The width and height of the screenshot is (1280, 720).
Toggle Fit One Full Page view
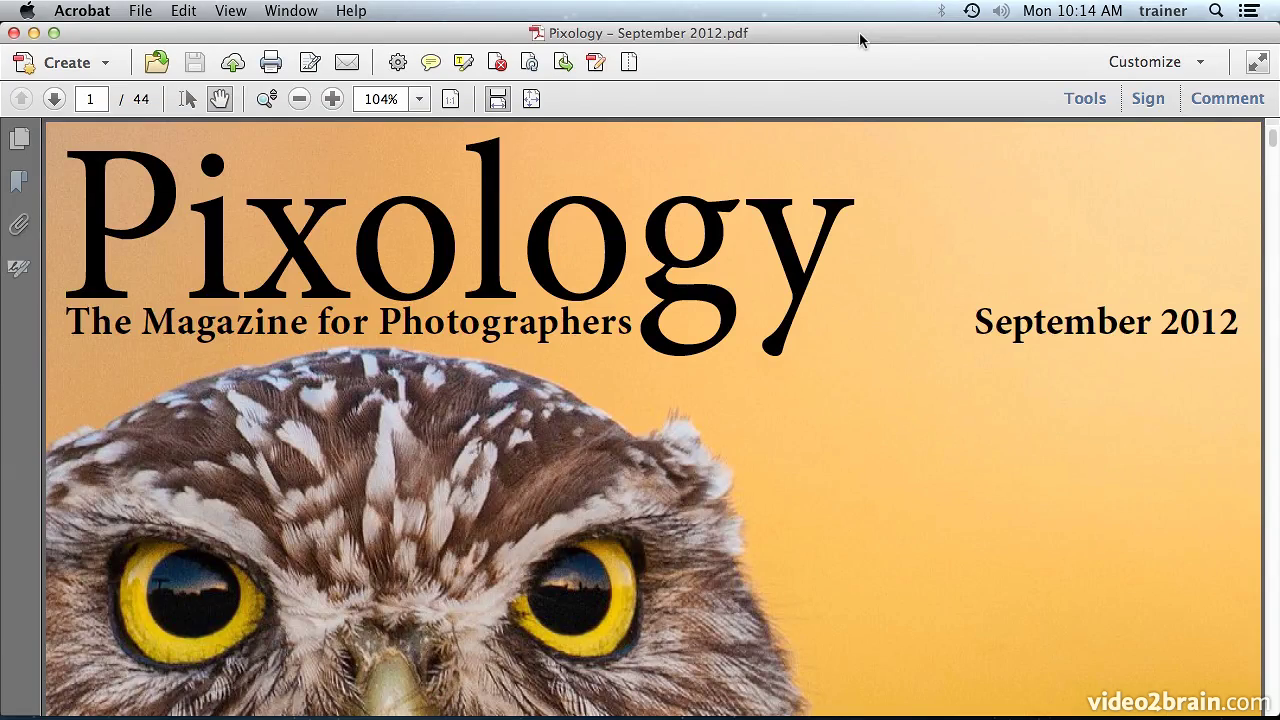[531, 99]
